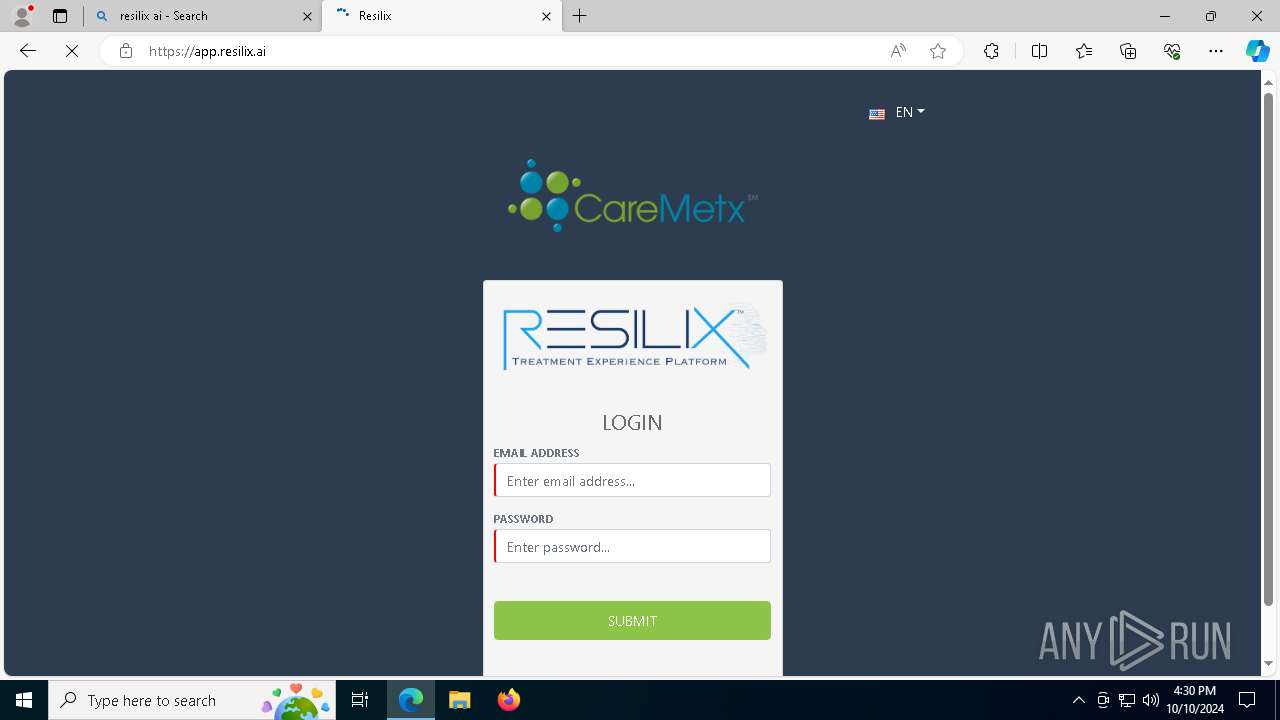Open Collections panel

coord(1128,51)
